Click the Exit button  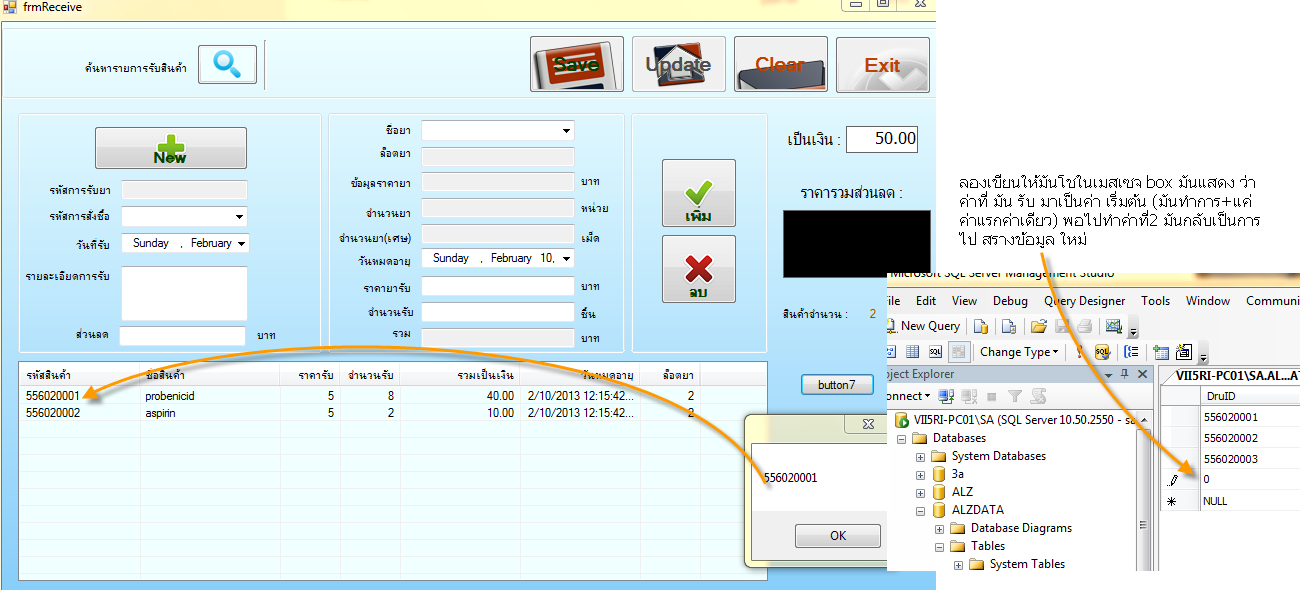tap(882, 64)
